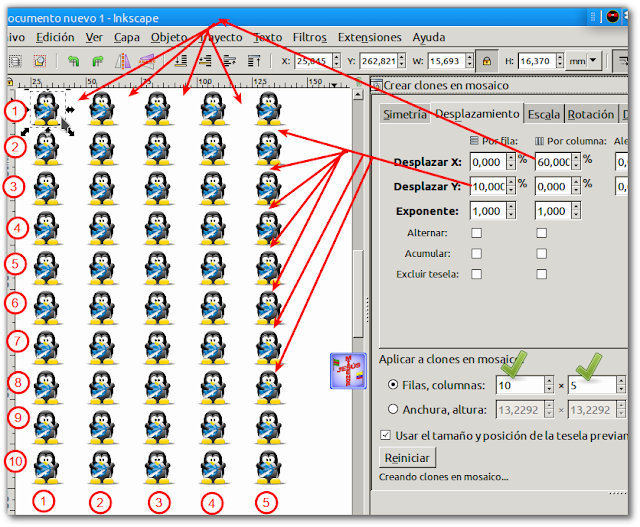Click the Y coordinate stepper arrows

click(x=402, y=61)
